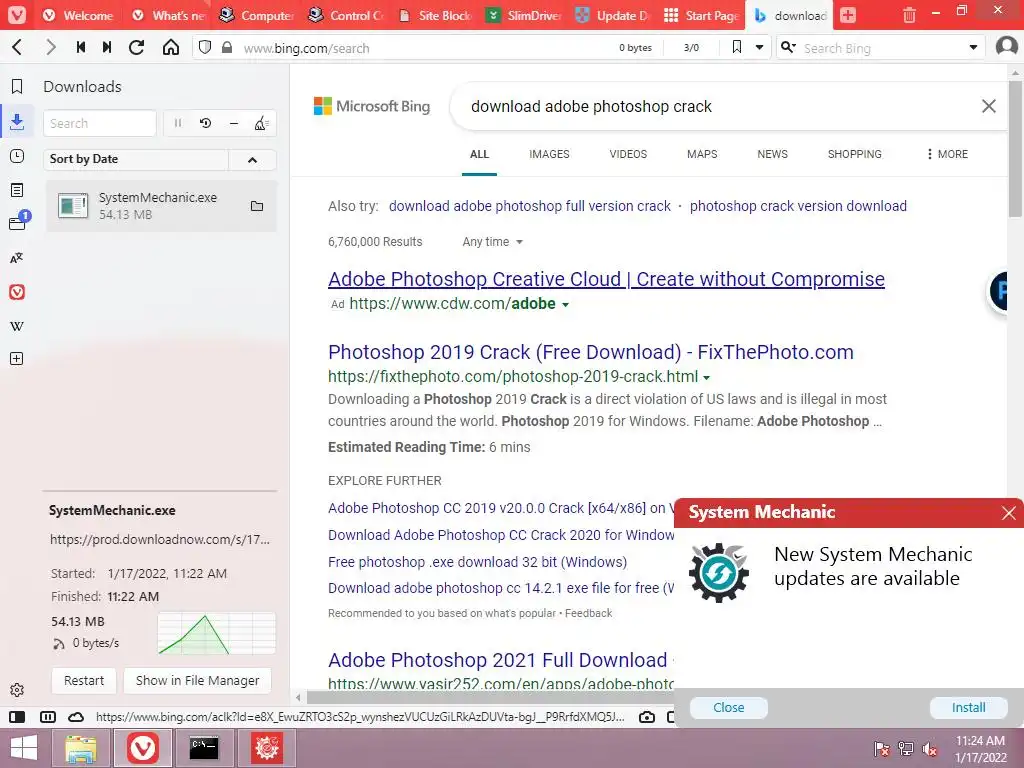Expand the fixthephoto.com URL arrow
Screen dimensions: 1024x768
tap(707, 378)
